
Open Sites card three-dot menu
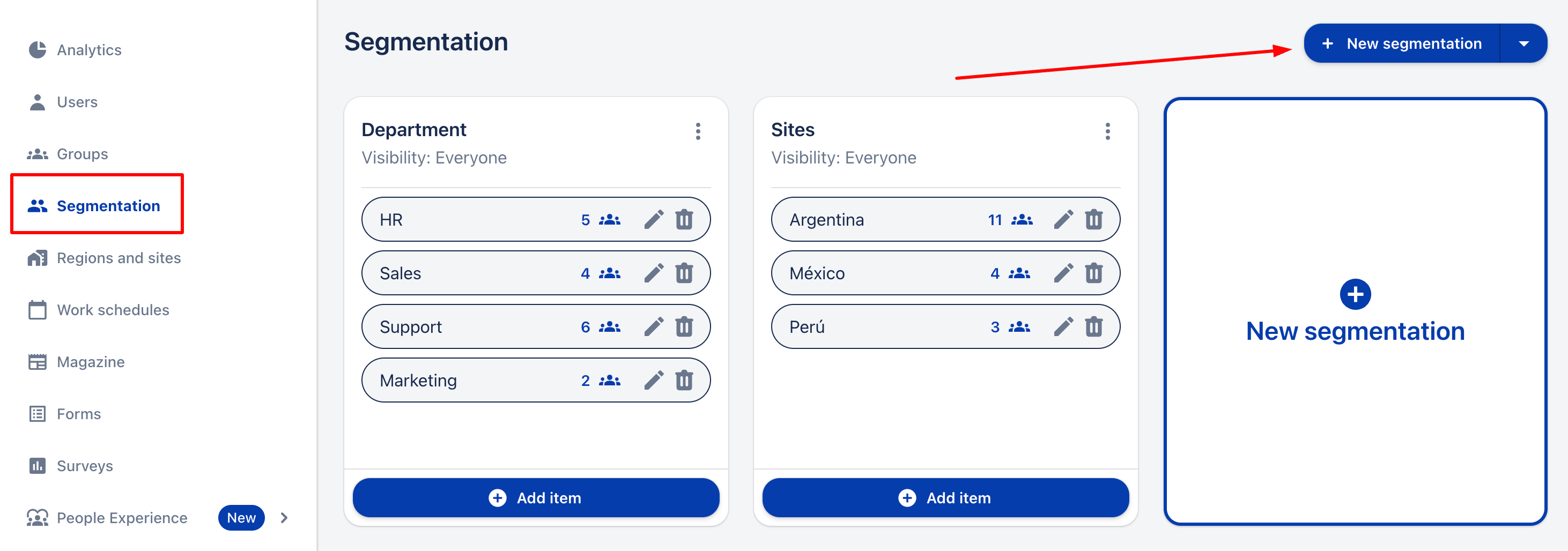[x=1108, y=131]
